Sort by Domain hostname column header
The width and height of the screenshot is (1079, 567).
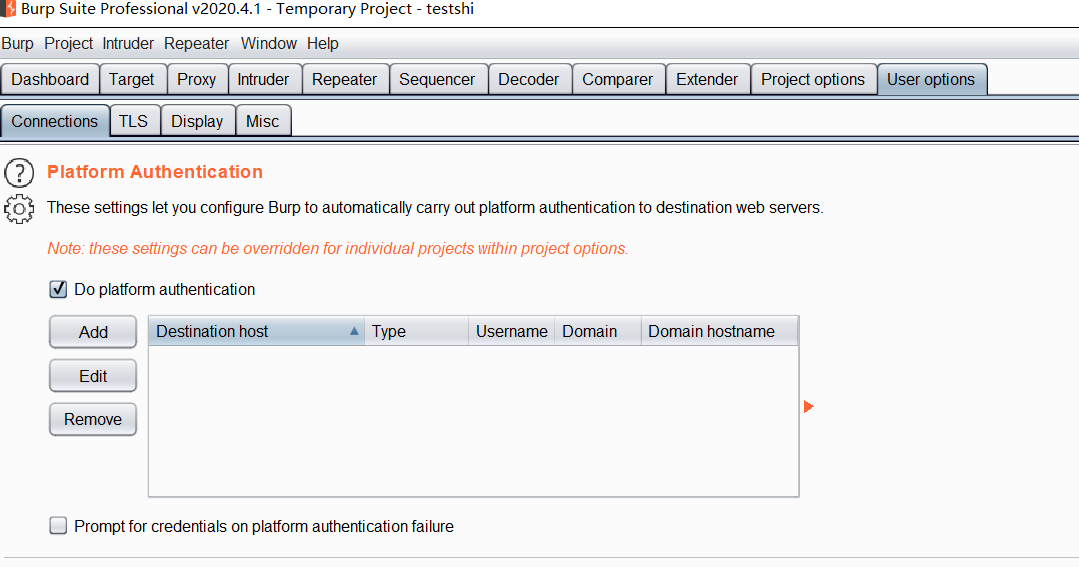click(x=719, y=331)
